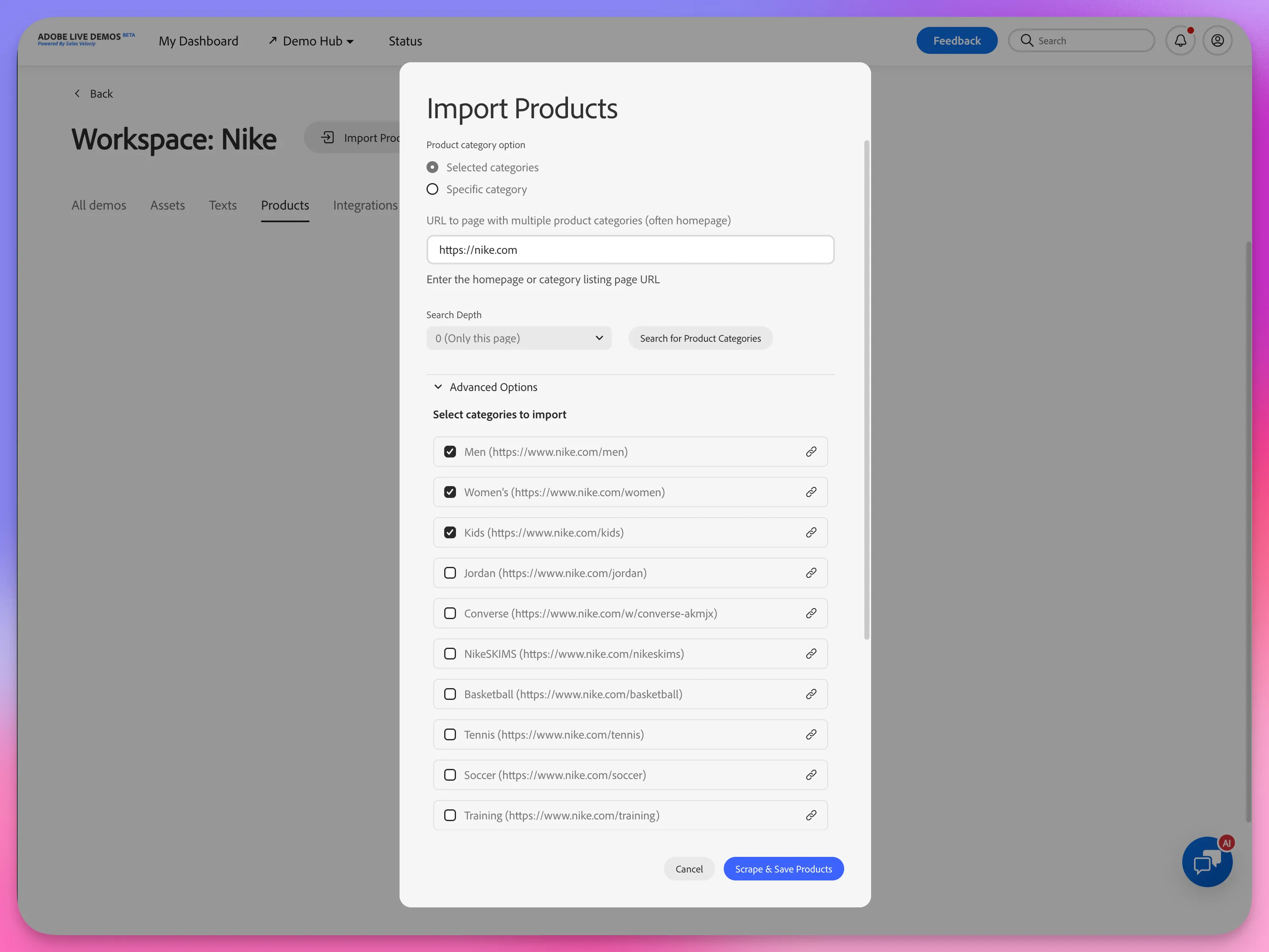Expand the Demo Hub menu
Image resolution: width=1269 pixels, height=952 pixels.
point(311,41)
